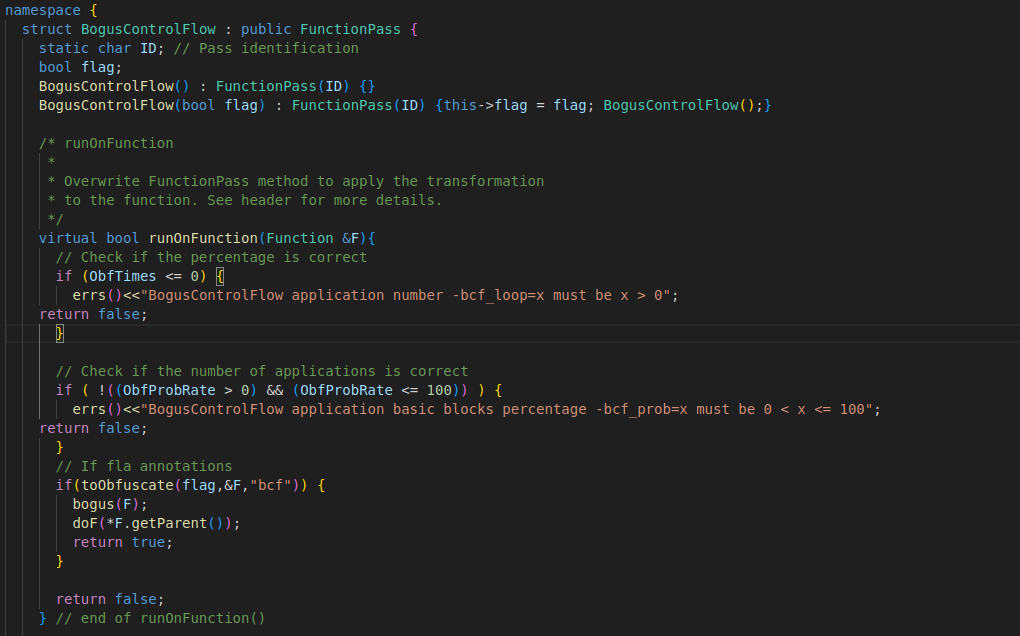Click the bogus(F) call

pyautogui.click(x=110, y=504)
